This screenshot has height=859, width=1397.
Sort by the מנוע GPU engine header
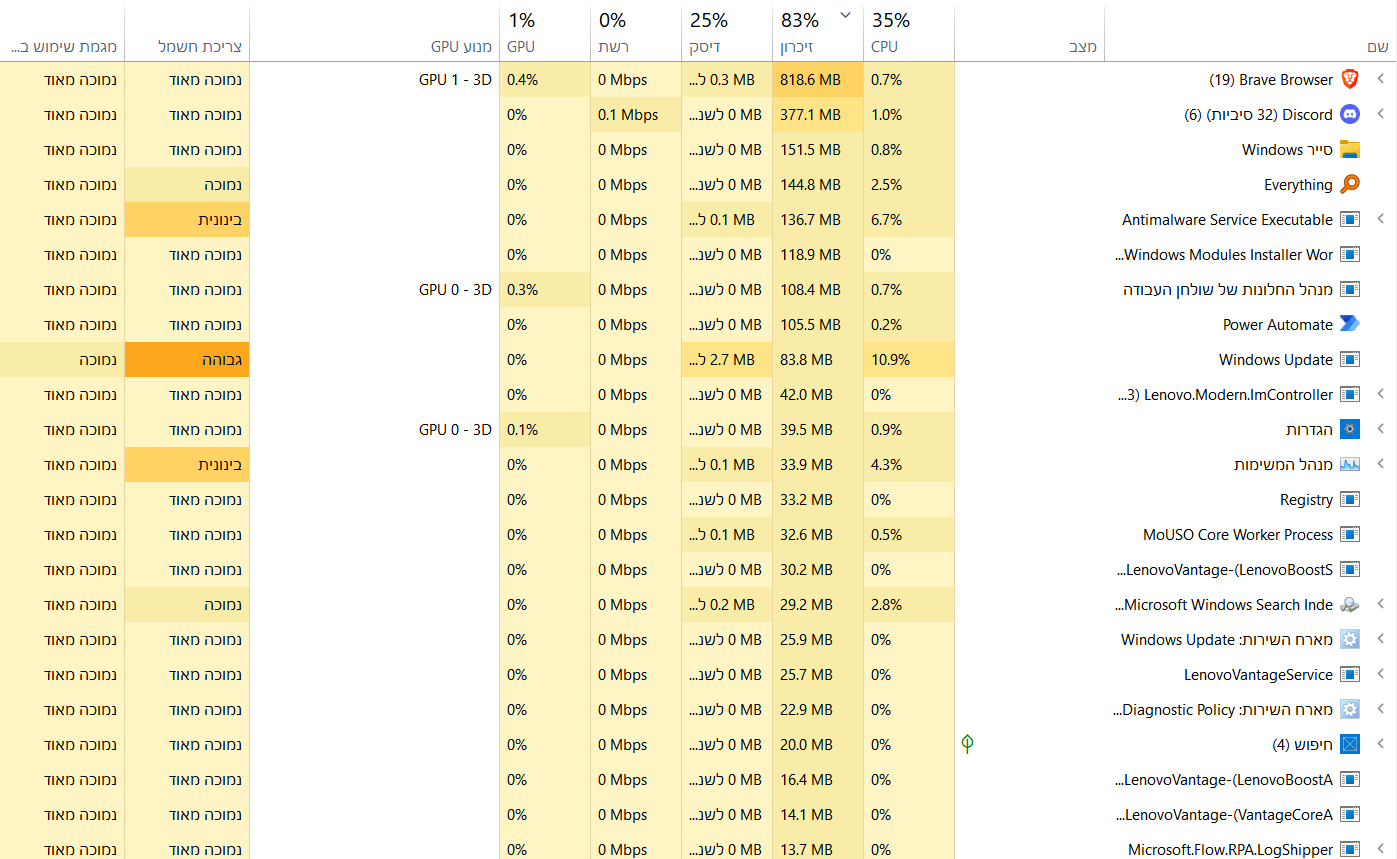[375, 33]
